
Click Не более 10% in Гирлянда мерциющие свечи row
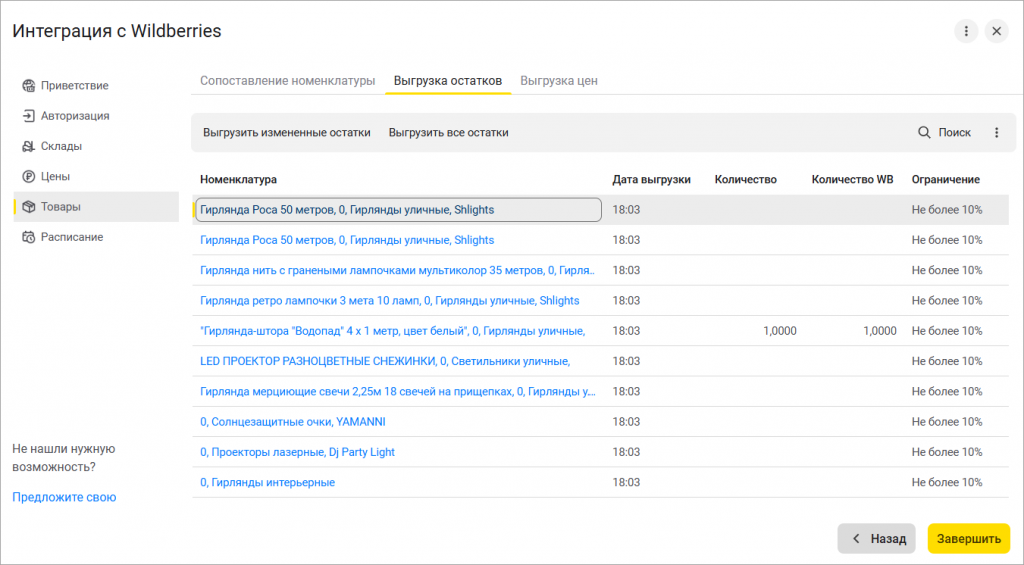947,391
